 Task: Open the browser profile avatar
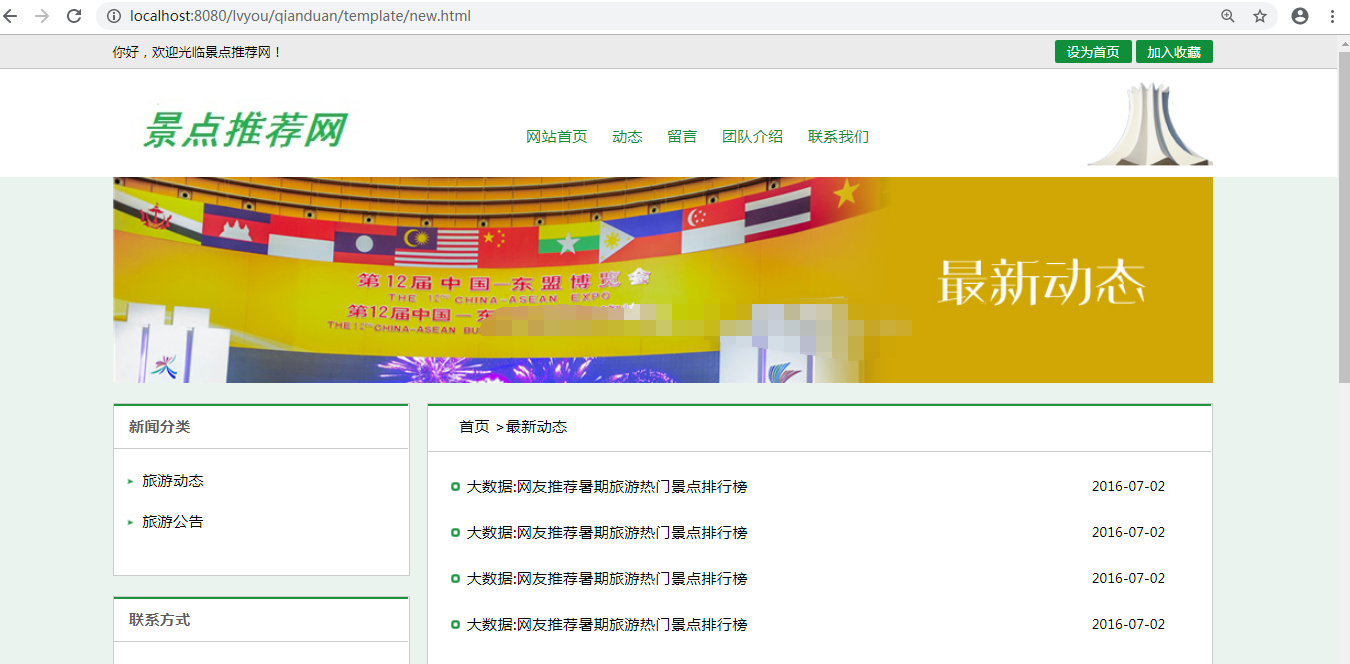tap(1300, 16)
